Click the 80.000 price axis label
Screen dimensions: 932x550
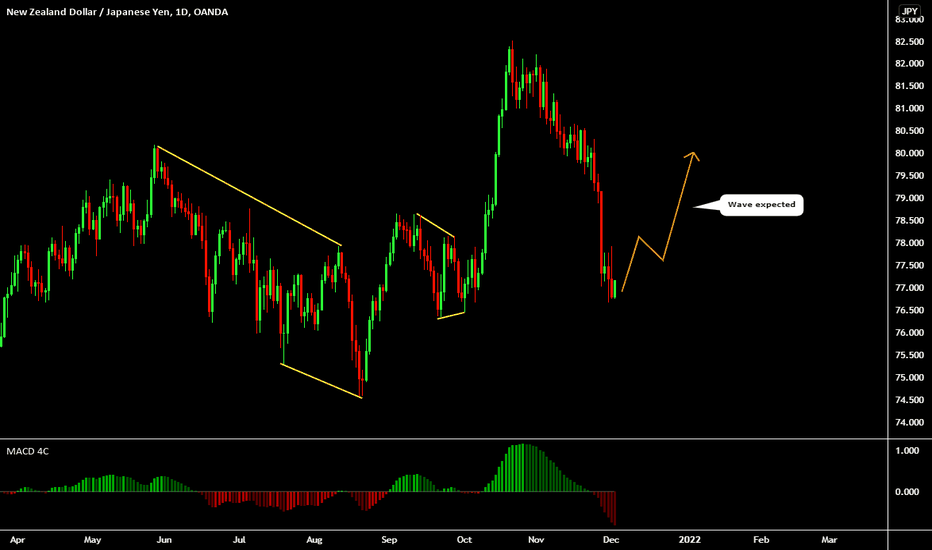[x=909, y=153]
